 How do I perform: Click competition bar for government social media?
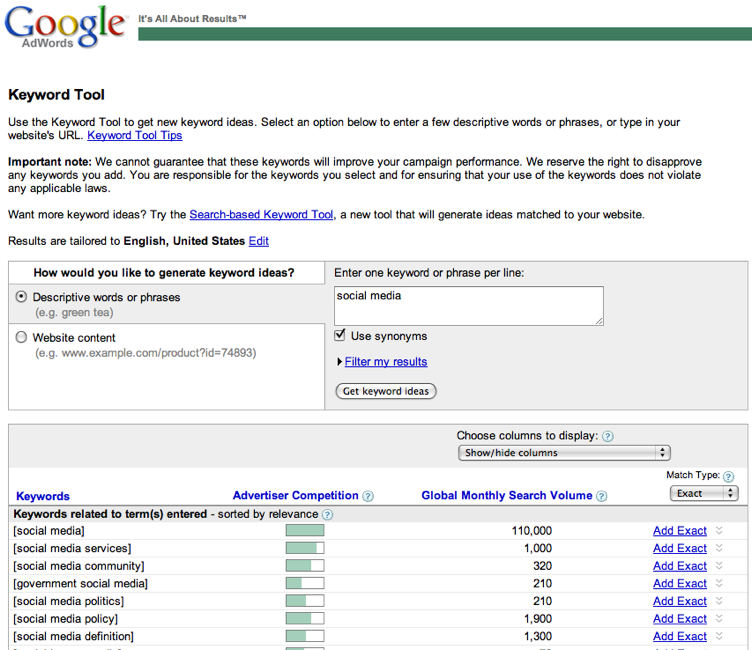coord(305,583)
